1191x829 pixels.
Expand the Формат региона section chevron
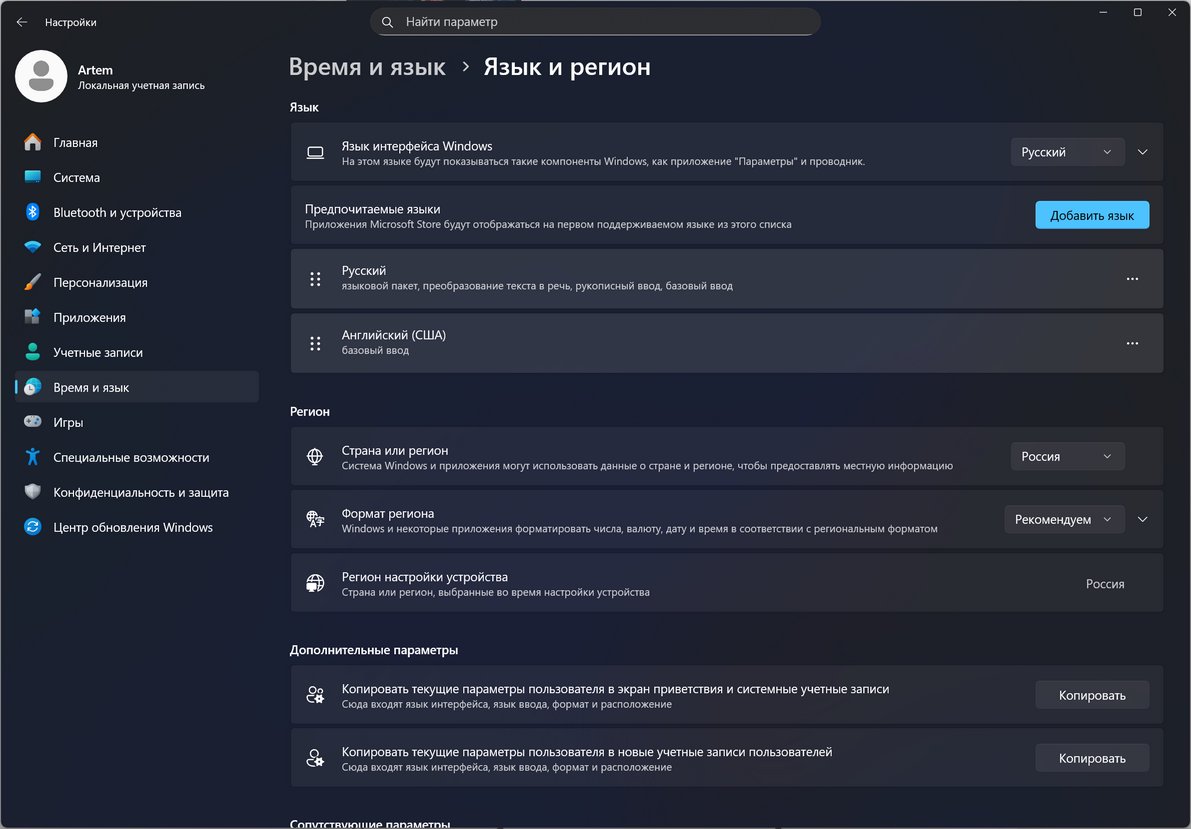coord(1142,519)
